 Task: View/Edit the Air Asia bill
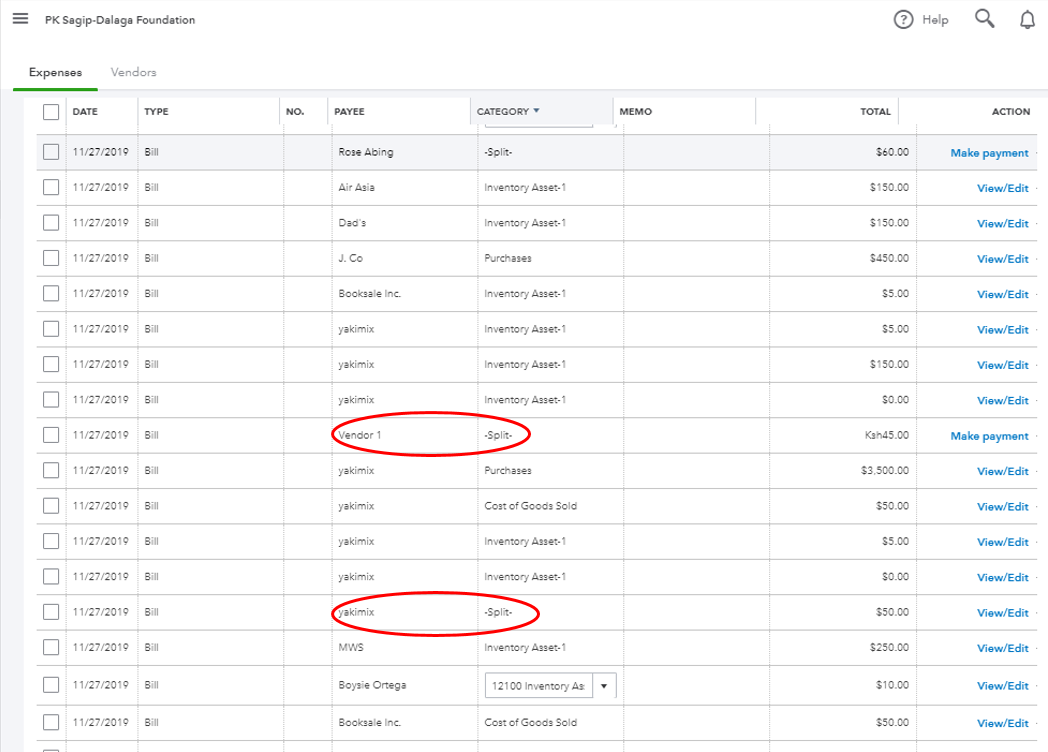pyautogui.click(x=1002, y=188)
